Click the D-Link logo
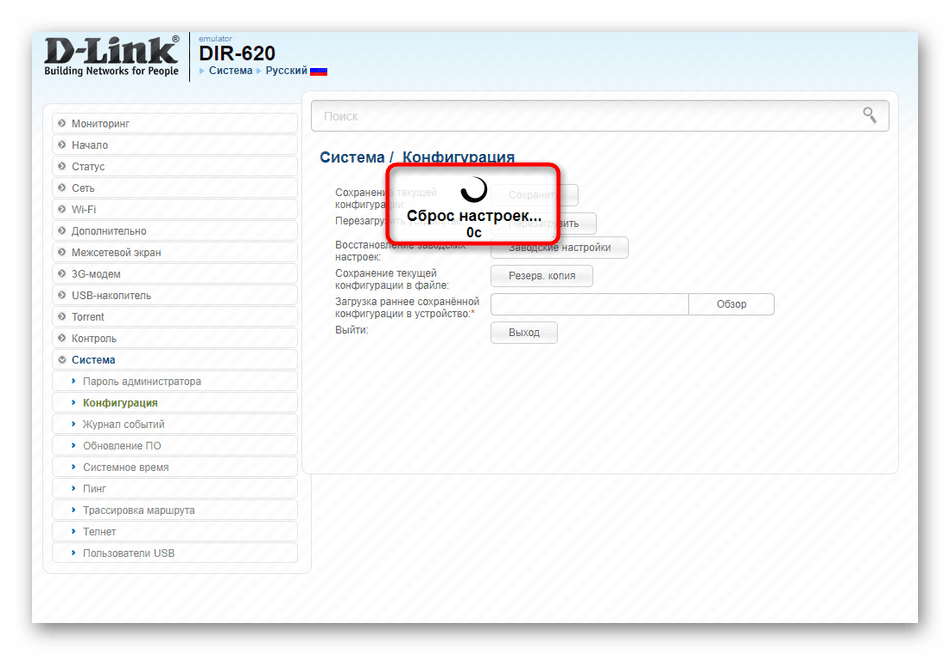Screen dimensions: 950x655 111,56
